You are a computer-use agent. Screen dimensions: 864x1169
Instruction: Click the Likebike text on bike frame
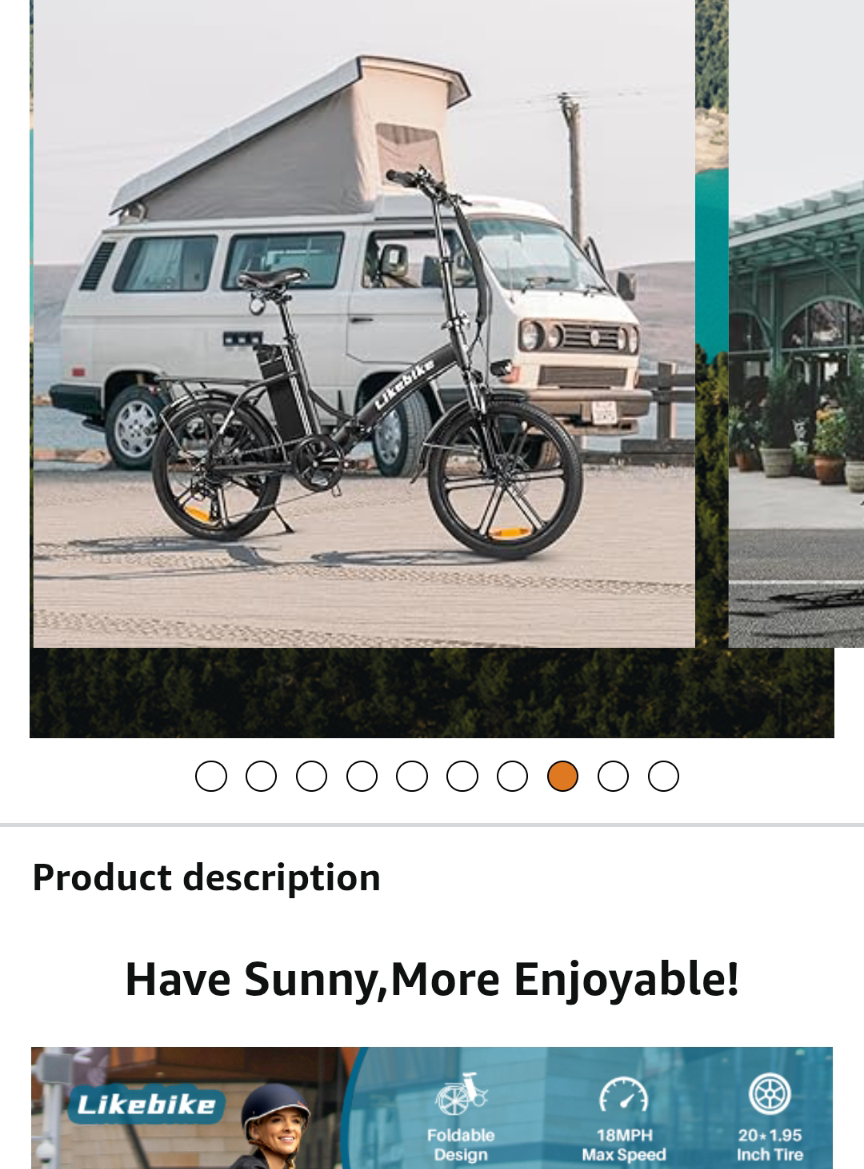403,385
